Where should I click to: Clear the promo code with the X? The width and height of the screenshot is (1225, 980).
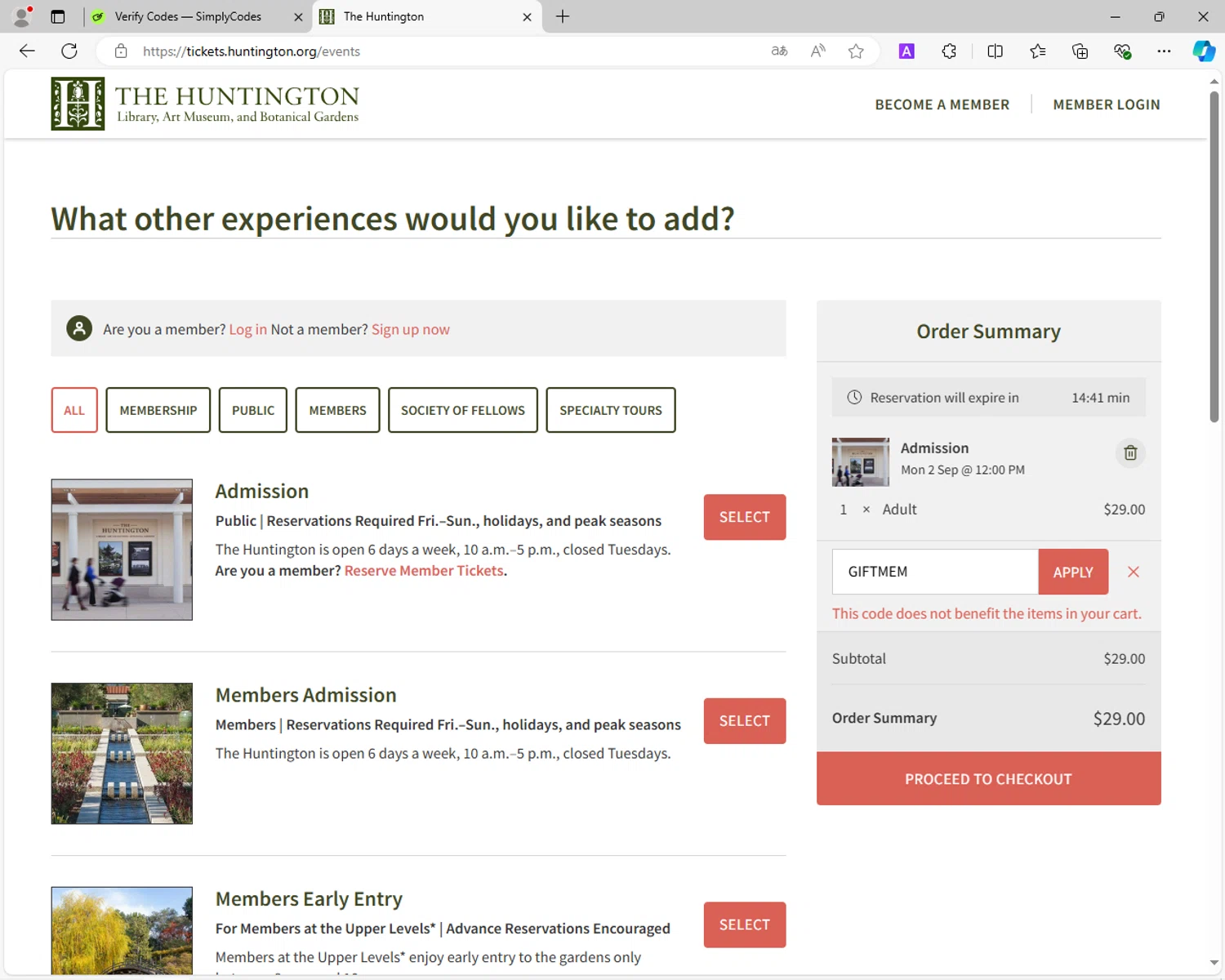pos(1134,572)
